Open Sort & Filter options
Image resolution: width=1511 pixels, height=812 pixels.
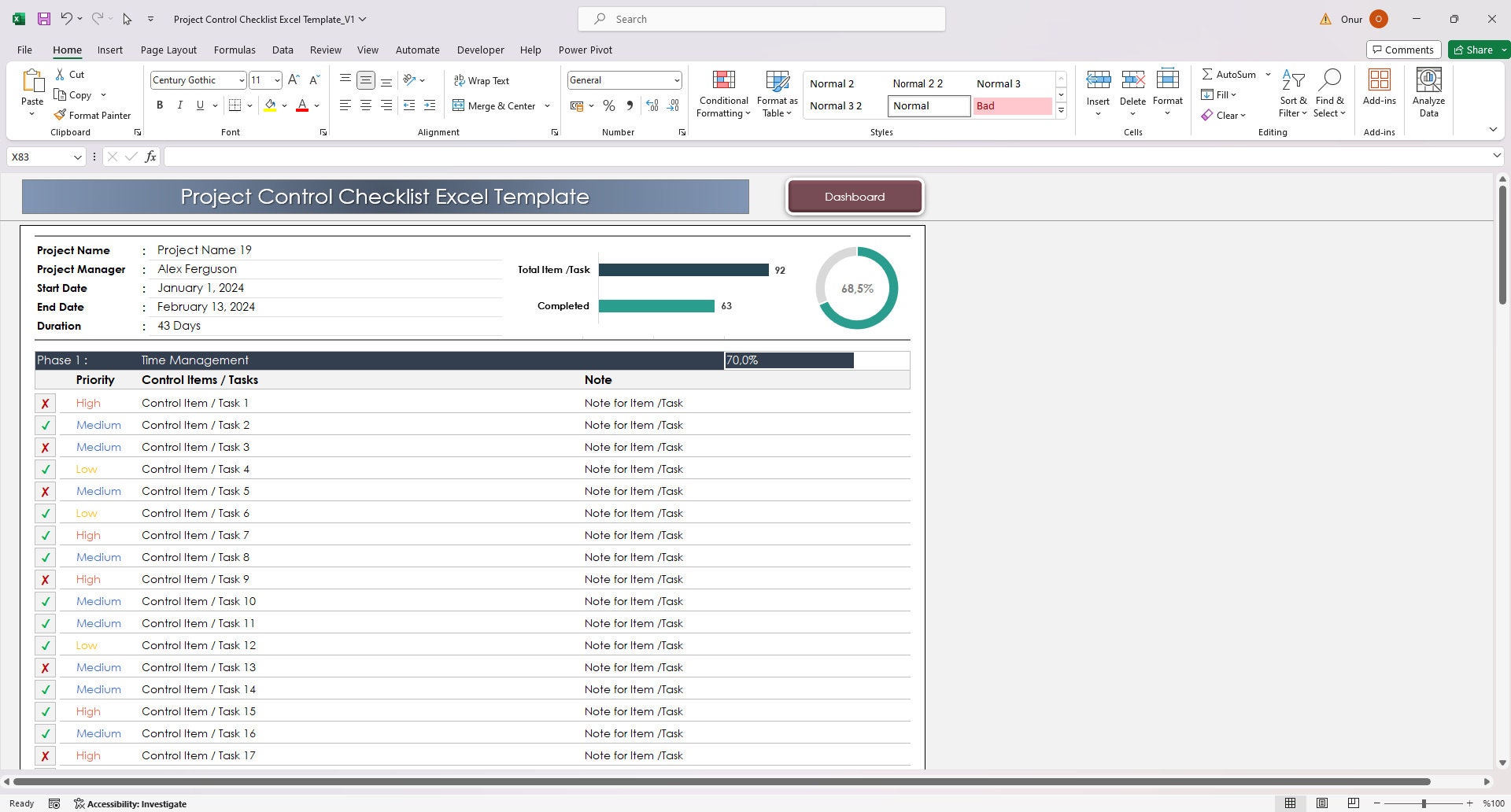click(x=1292, y=94)
